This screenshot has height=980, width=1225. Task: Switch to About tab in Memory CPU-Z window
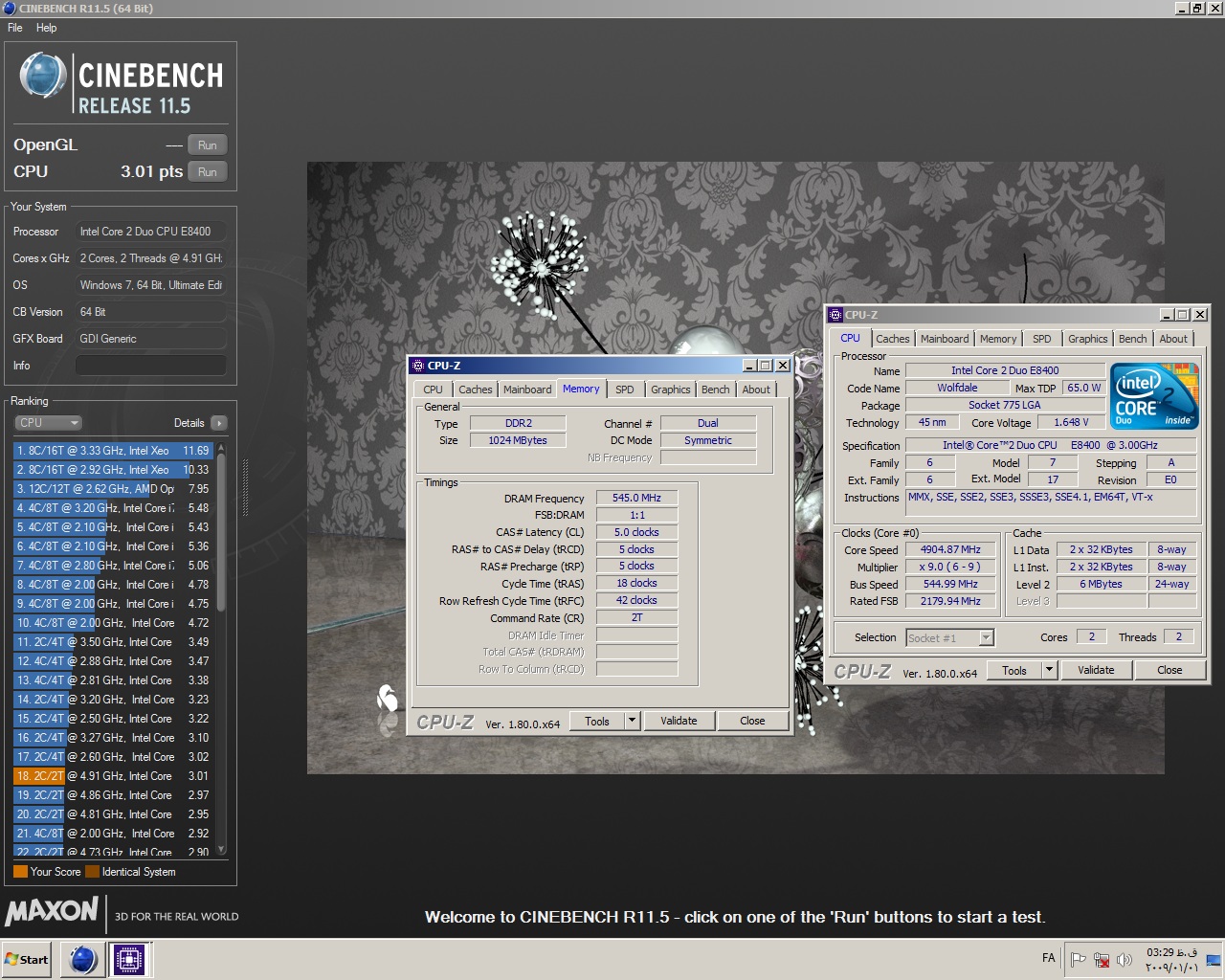(756, 390)
